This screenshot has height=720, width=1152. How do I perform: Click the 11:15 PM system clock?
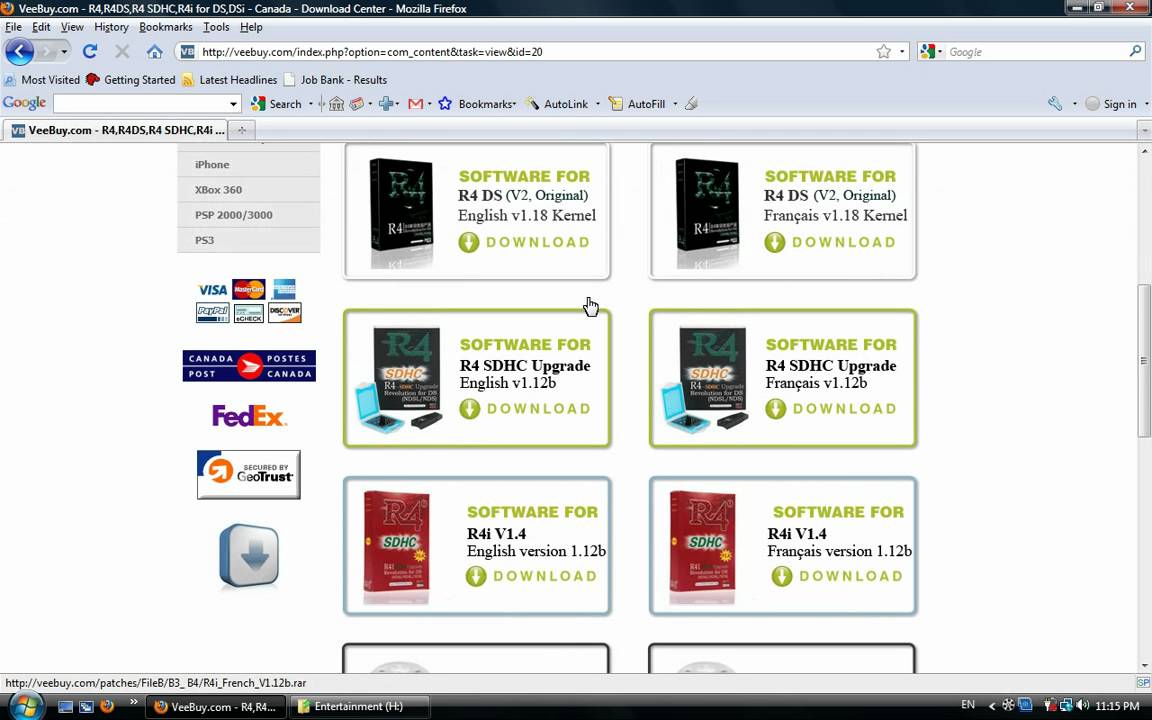coord(1117,705)
